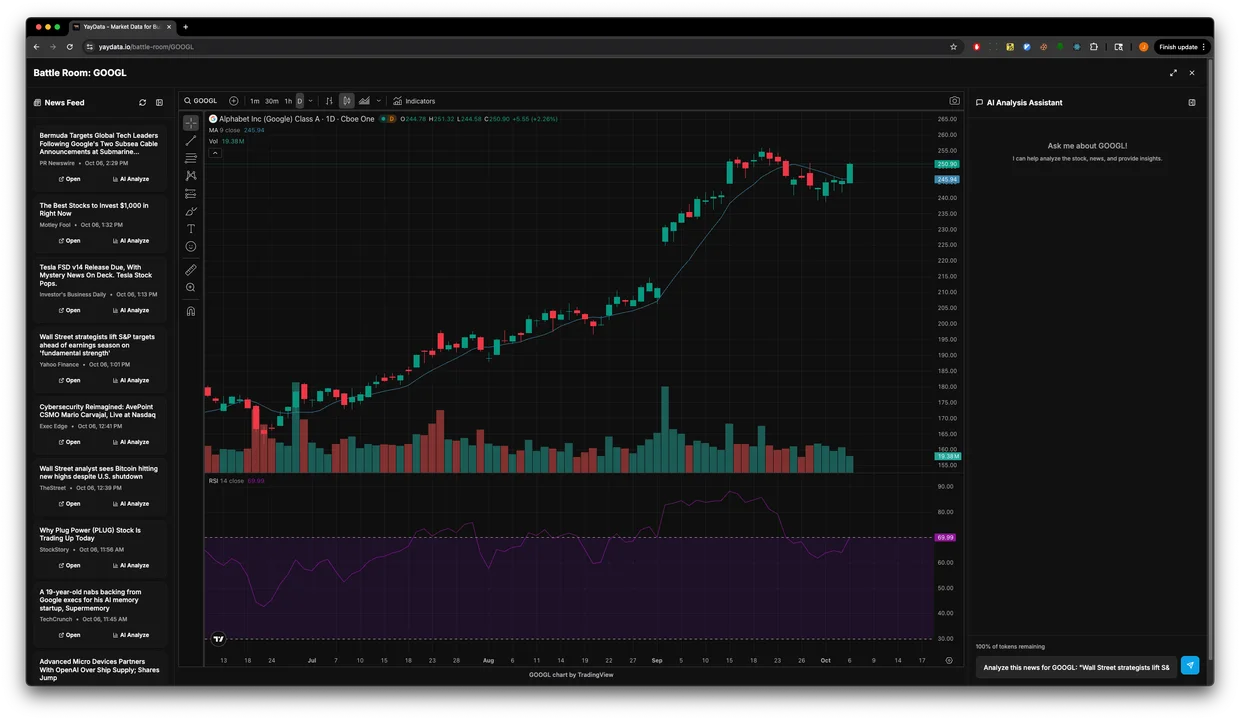Send the AI analysis message
The width and height of the screenshot is (1240, 720).
click(x=1189, y=666)
